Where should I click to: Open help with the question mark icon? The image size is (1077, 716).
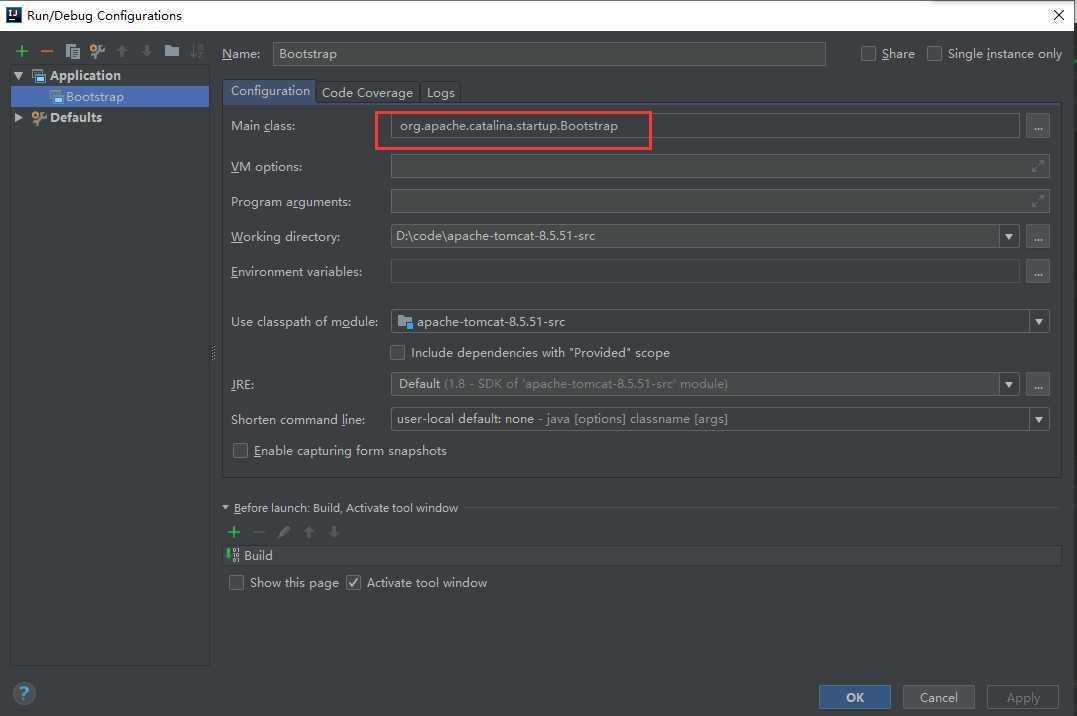click(23, 693)
